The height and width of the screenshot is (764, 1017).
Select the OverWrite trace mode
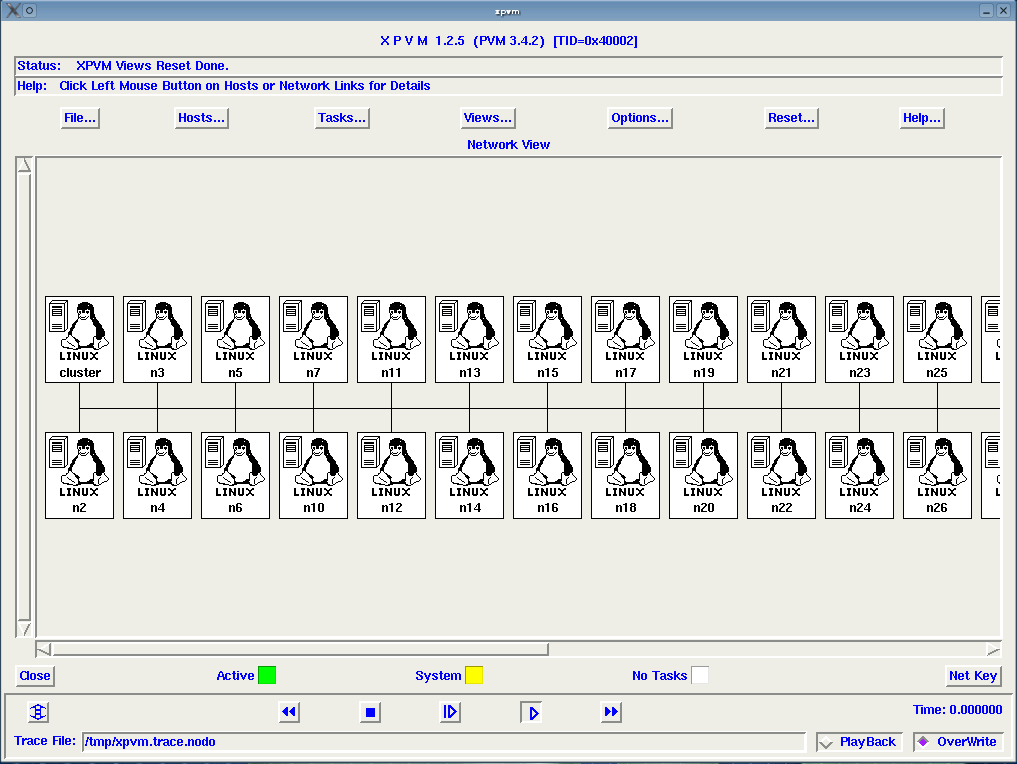[x=957, y=742]
